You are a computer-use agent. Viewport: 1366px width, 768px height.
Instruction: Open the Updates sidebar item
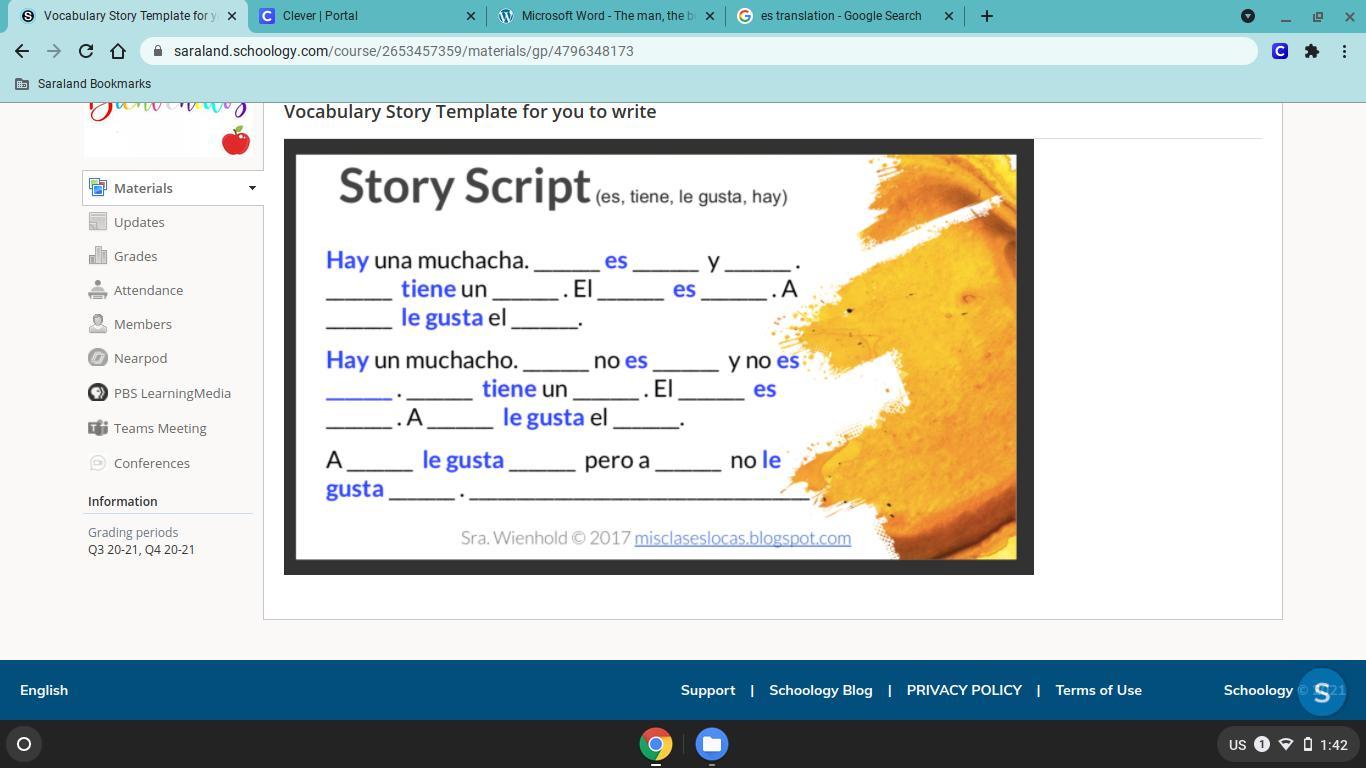click(138, 222)
